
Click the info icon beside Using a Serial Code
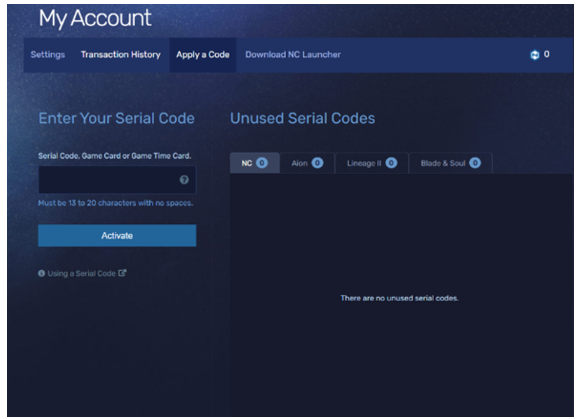(x=42, y=273)
